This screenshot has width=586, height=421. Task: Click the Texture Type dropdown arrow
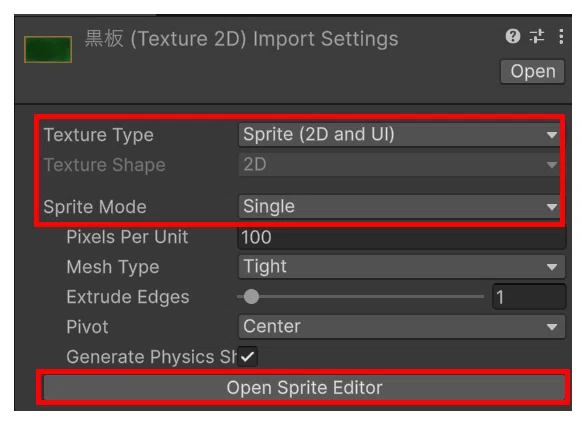click(x=552, y=135)
